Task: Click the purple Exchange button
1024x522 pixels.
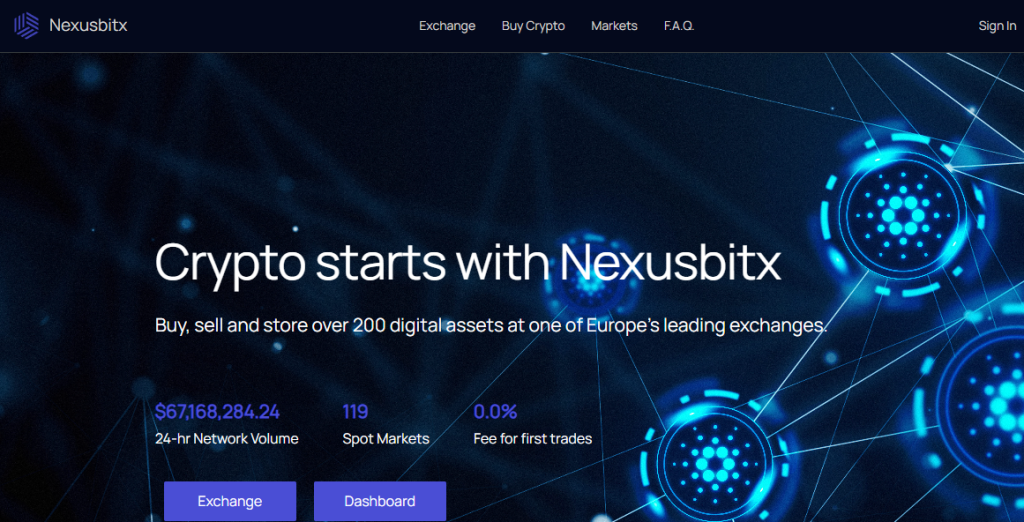Action: (230, 501)
